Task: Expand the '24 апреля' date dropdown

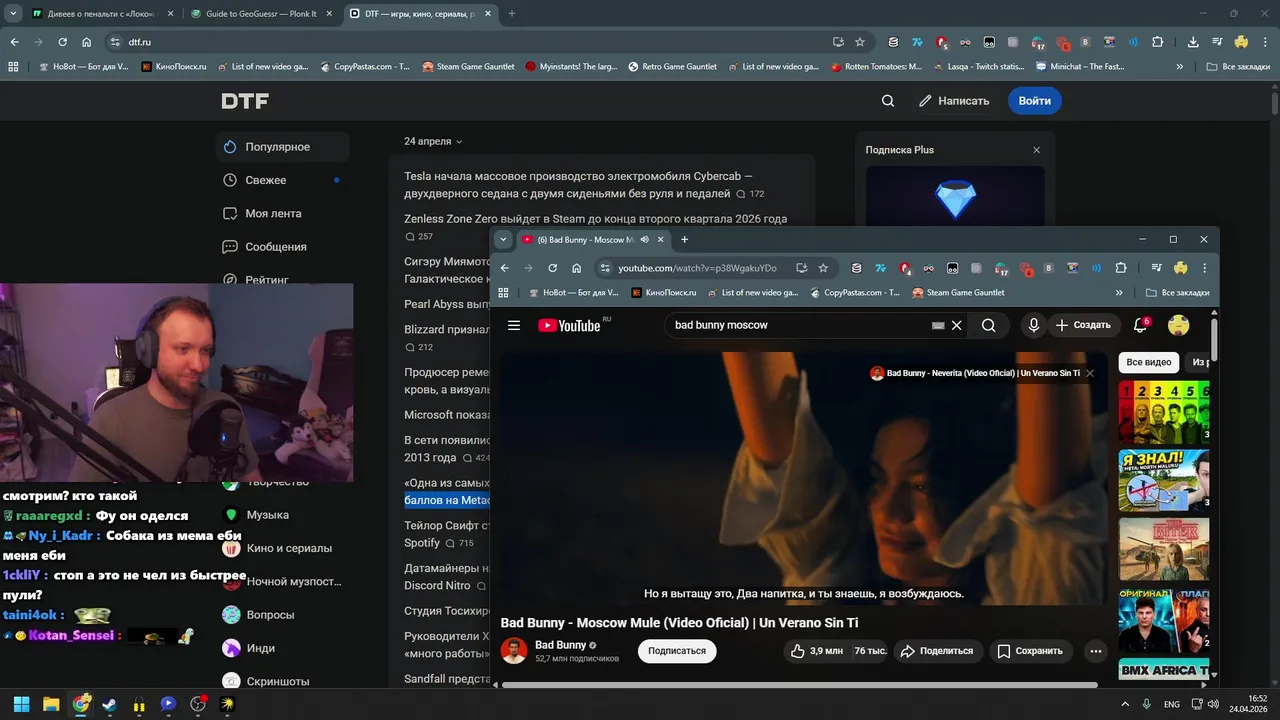Action: pos(433,141)
